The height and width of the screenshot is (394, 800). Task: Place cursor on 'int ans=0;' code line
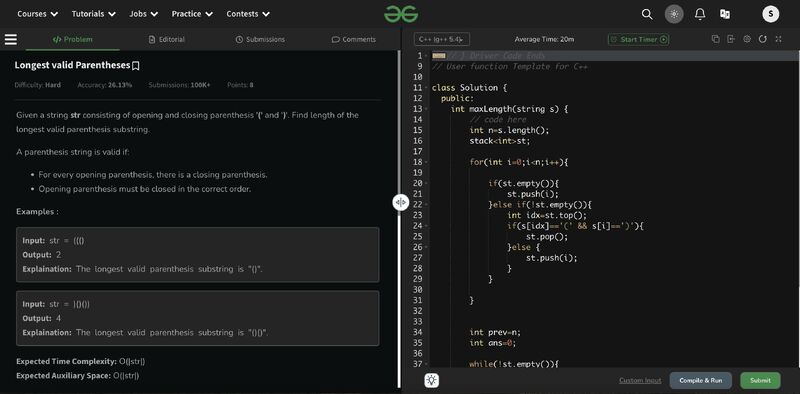pos(493,343)
